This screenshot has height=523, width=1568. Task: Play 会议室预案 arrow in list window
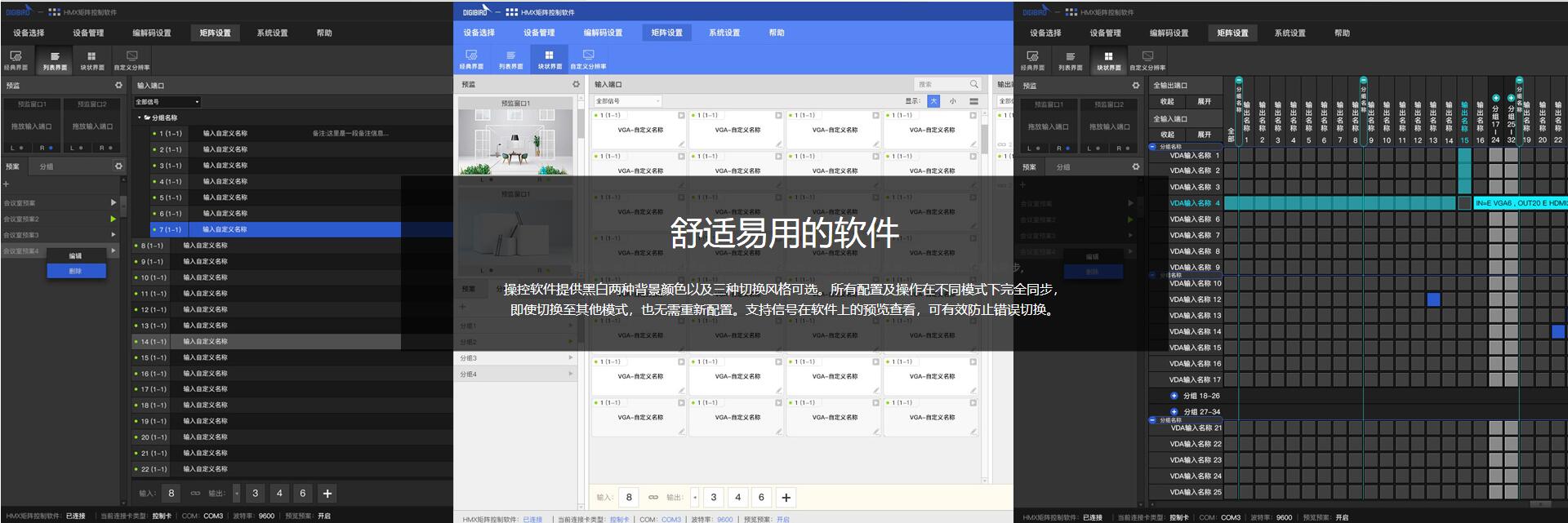(x=113, y=202)
